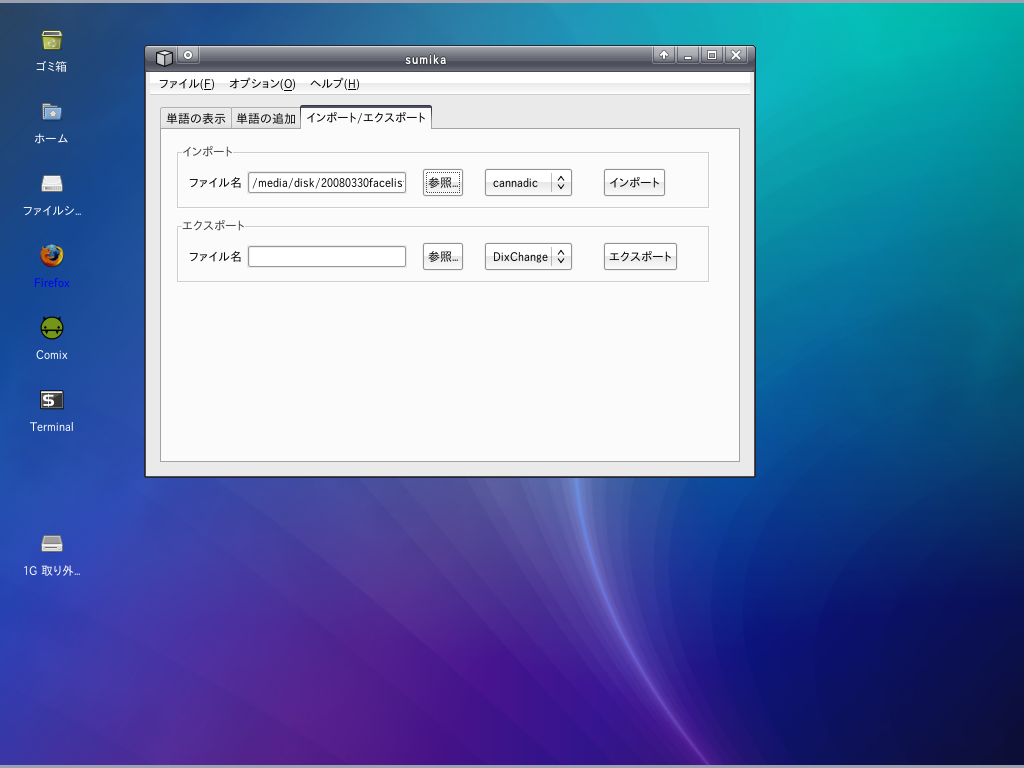Click the import file name field
The width and height of the screenshot is (1024, 768).
pyautogui.click(x=327, y=183)
